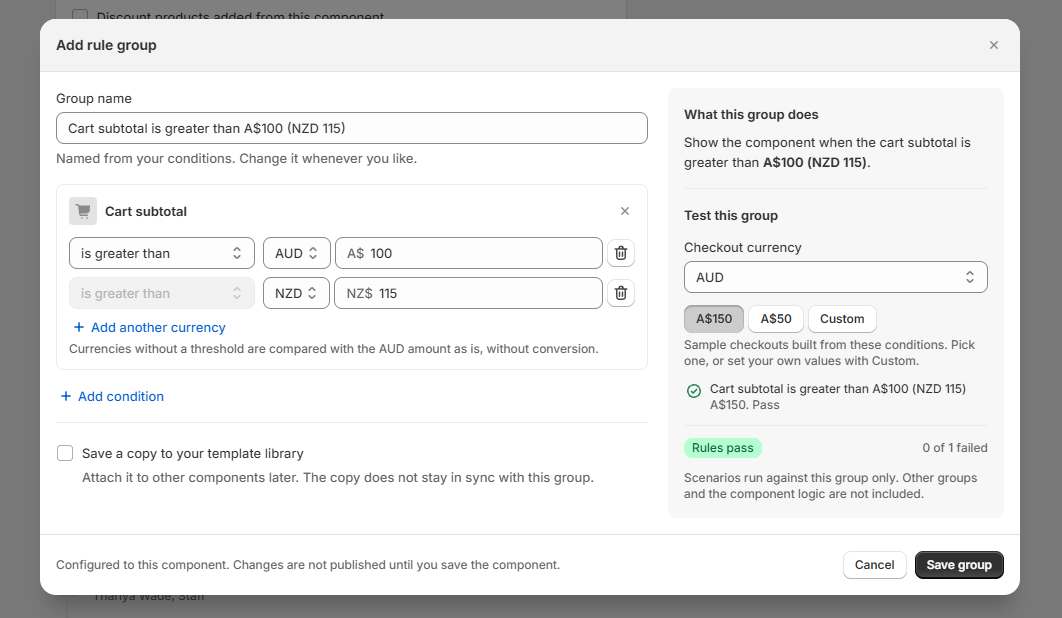Click the 'What this group does' heading

click(751, 115)
